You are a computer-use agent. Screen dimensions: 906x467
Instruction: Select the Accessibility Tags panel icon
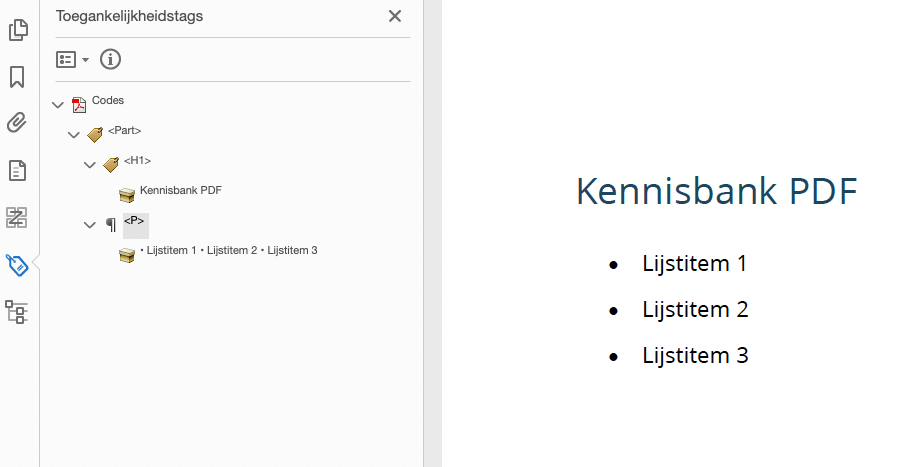[x=17, y=265]
